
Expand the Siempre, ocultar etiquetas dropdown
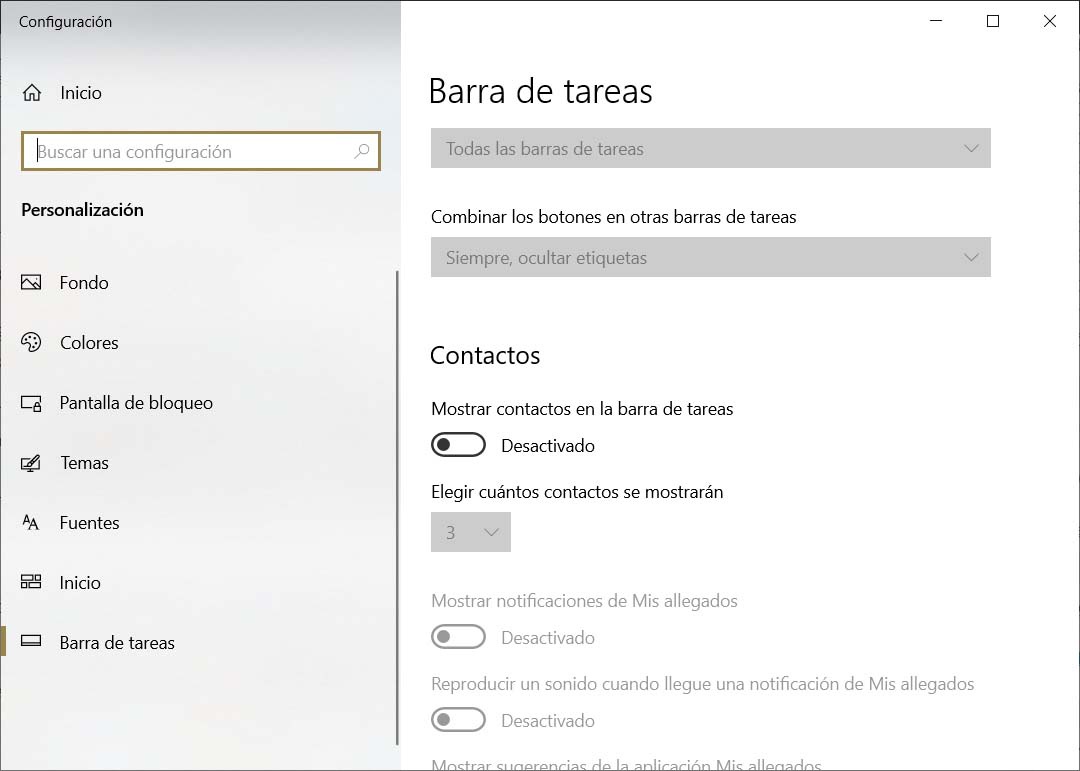710,257
